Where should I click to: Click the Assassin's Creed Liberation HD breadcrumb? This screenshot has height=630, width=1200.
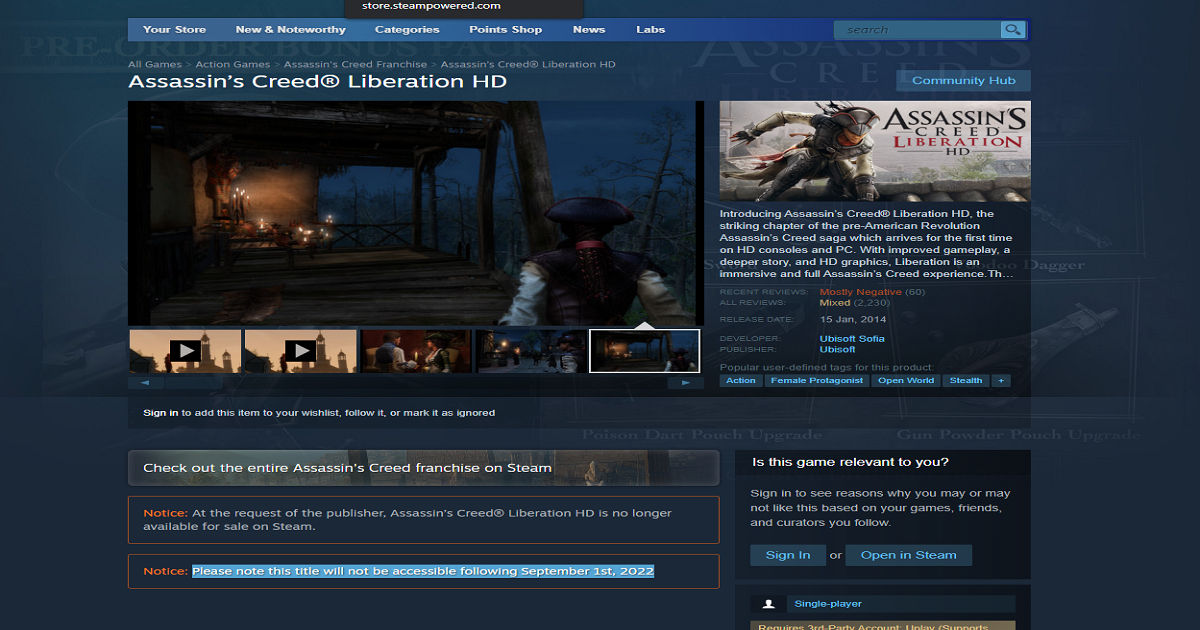click(528, 65)
